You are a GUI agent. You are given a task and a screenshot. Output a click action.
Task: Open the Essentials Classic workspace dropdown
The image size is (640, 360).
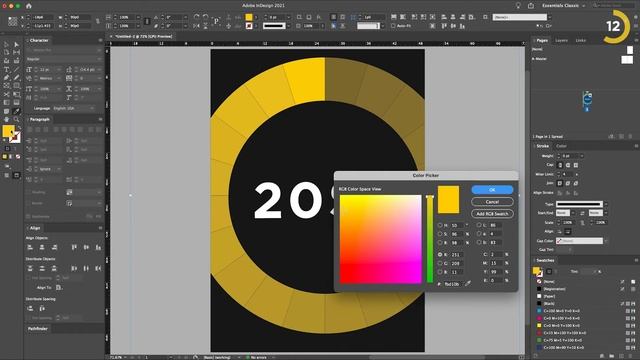(563, 6)
